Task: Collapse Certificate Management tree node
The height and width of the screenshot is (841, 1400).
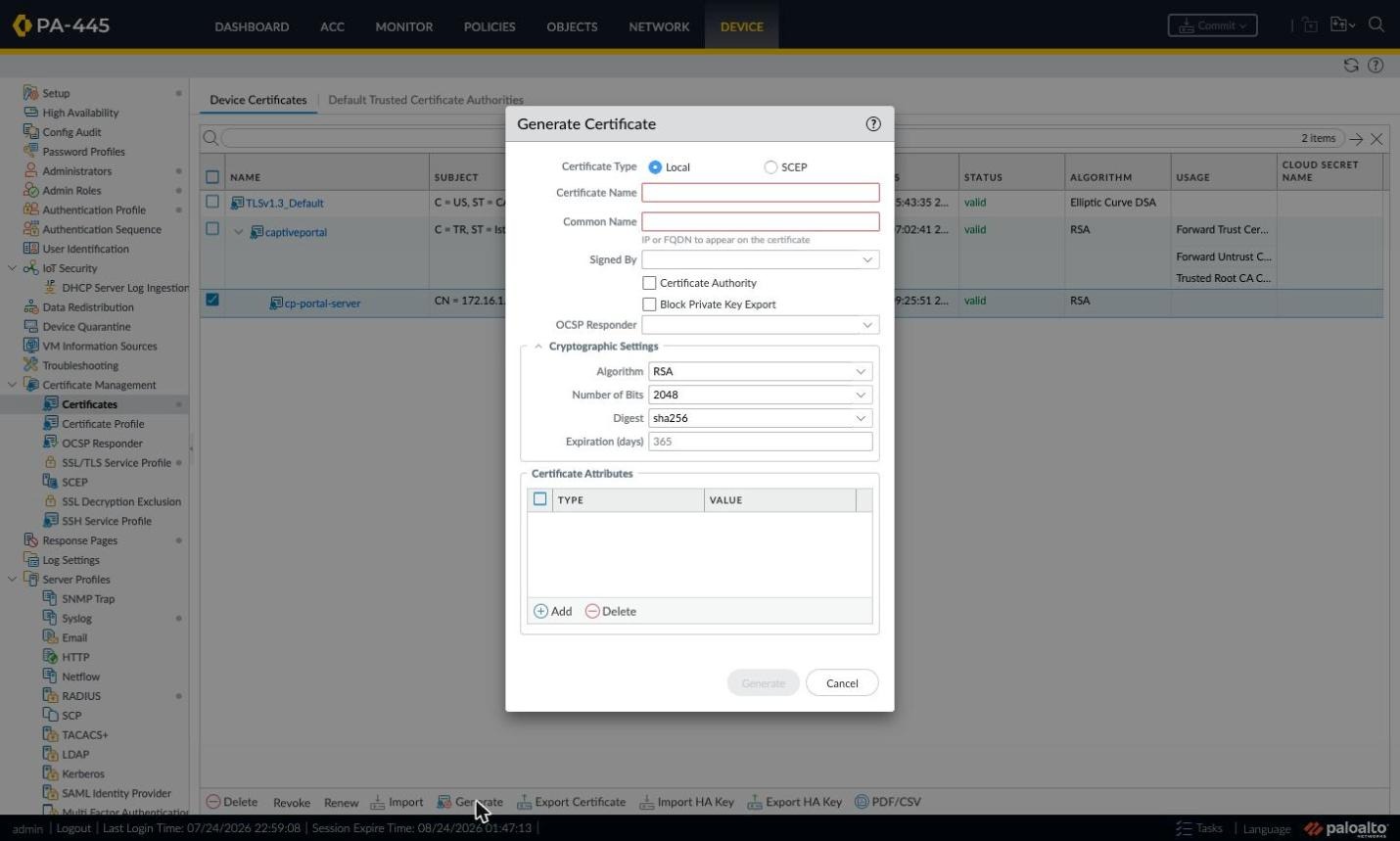Action: point(12,385)
